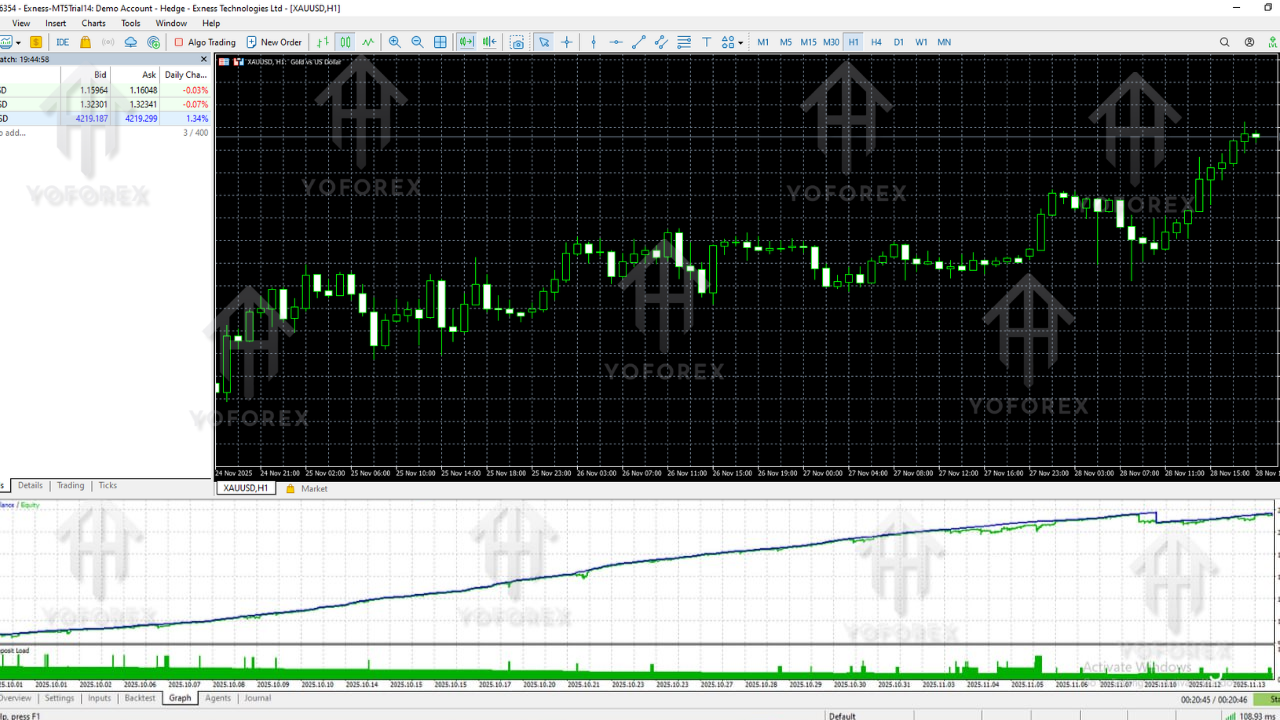Click to add a symbol in Market Watch

(x=20, y=132)
